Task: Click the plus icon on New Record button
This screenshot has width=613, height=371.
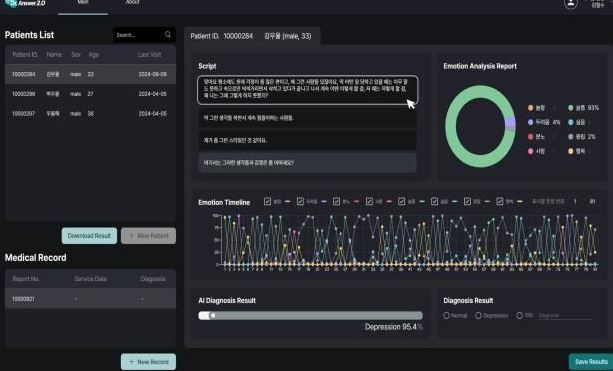Action: coord(131,362)
